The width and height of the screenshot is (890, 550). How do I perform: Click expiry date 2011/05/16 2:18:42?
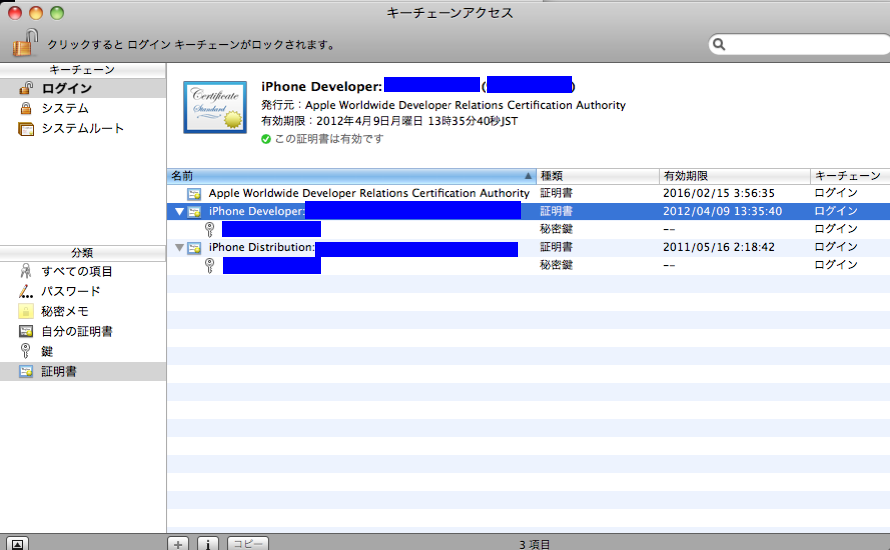(719, 247)
